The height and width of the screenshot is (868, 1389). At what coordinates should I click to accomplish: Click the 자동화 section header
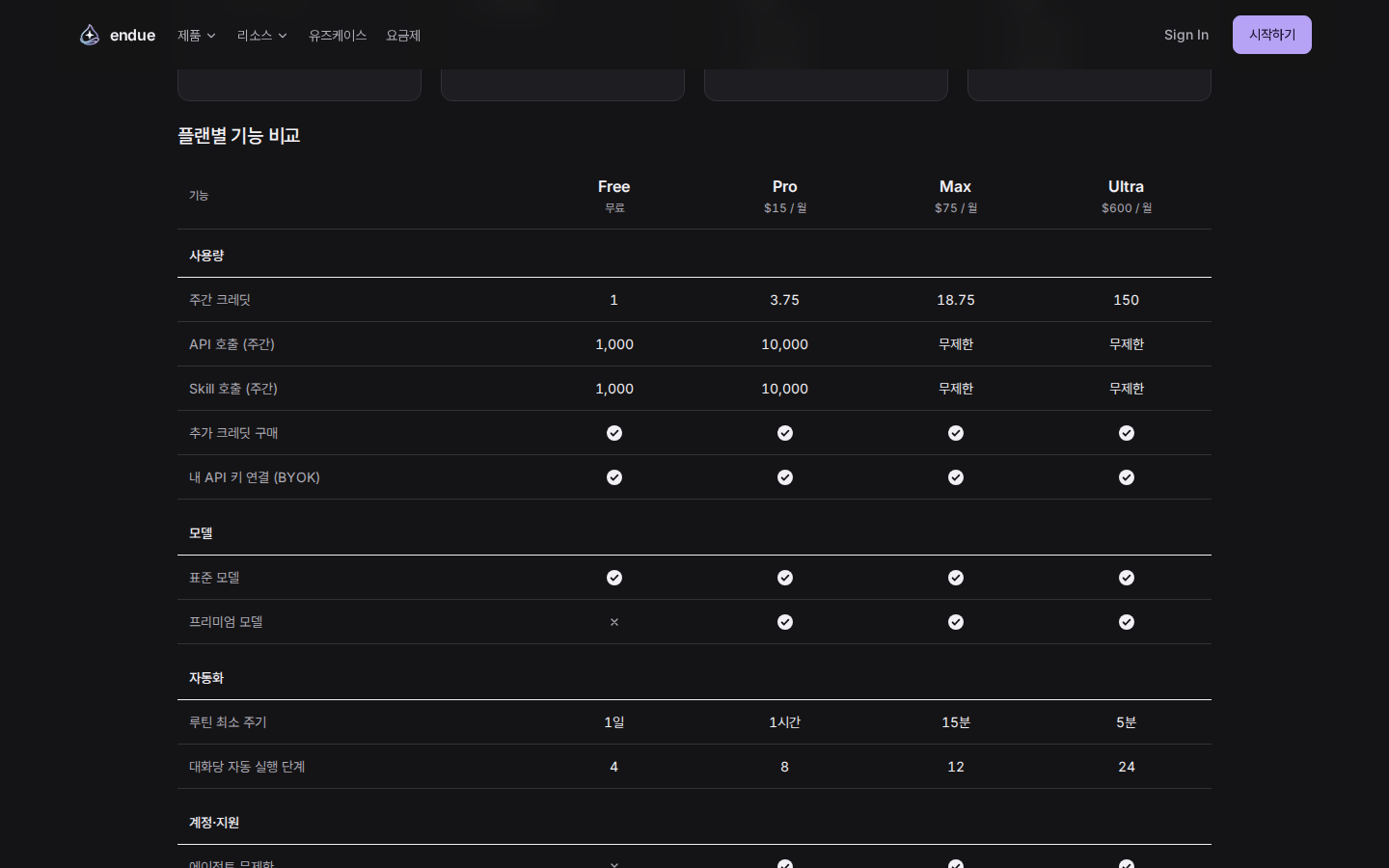click(x=206, y=678)
